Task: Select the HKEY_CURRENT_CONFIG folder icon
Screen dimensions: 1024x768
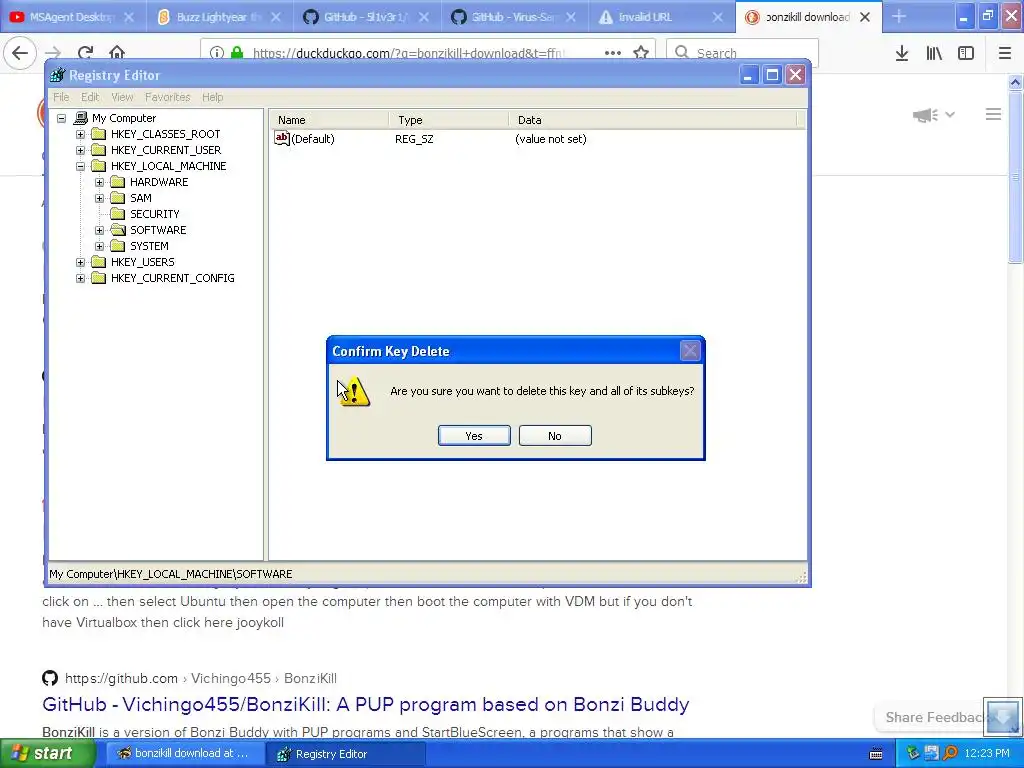Action: (99, 278)
